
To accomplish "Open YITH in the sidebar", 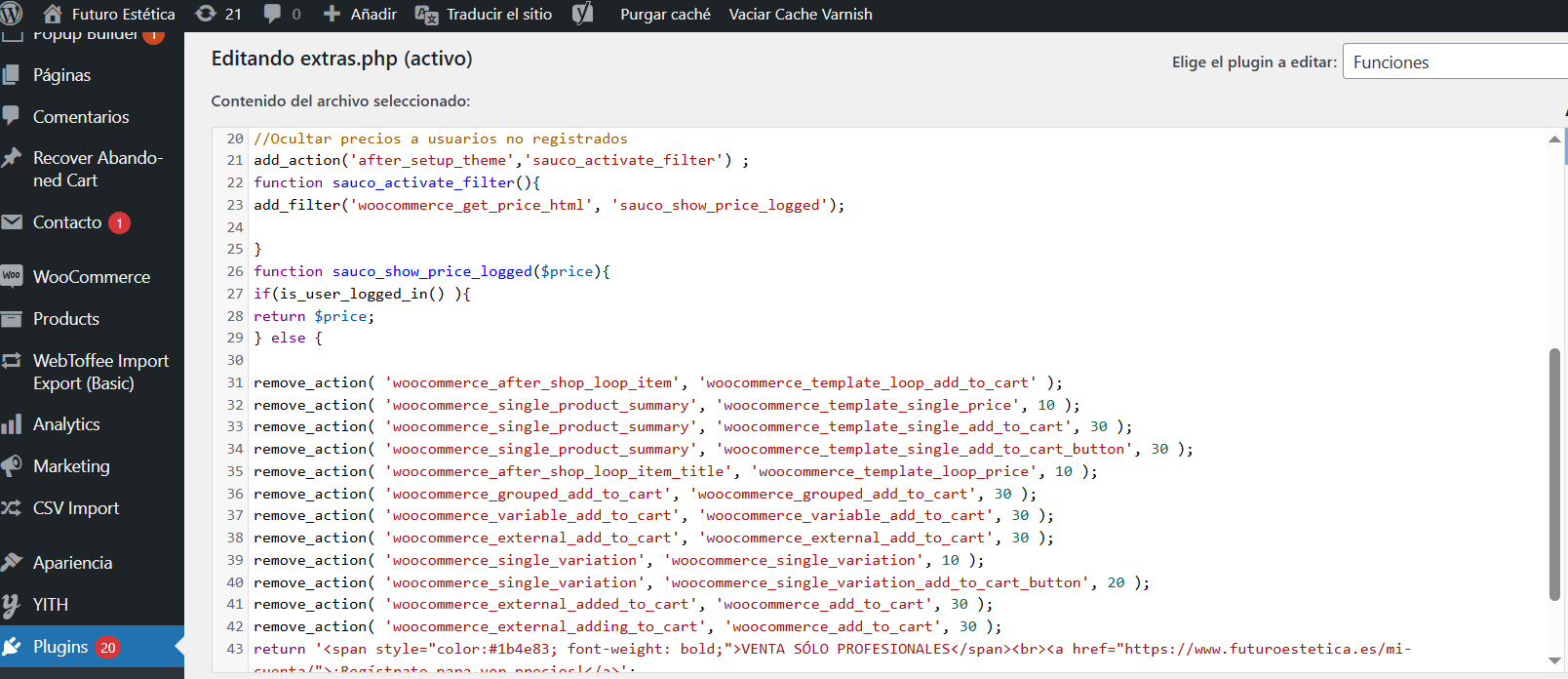I will click(x=51, y=605).
